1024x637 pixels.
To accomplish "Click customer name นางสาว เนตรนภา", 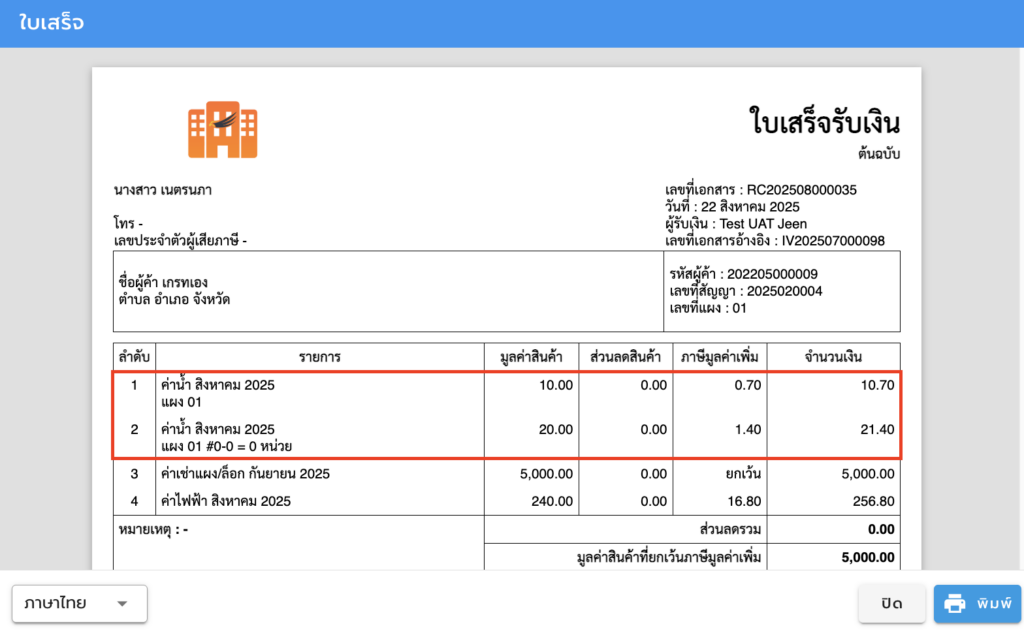I will tap(163, 190).
